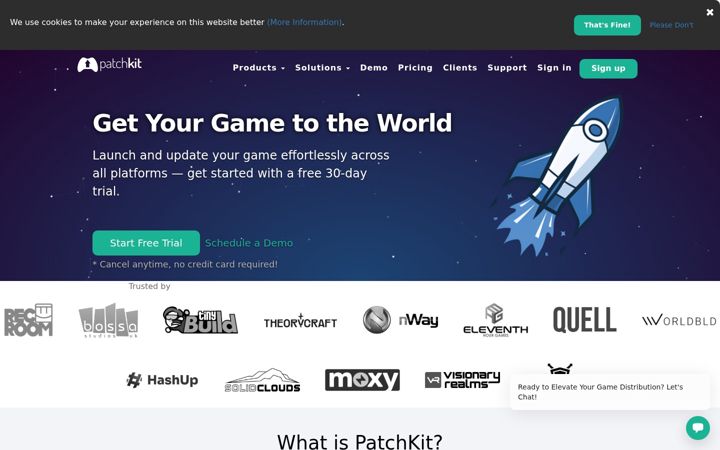This screenshot has height=450, width=720.
Task: Click the Worldbld logo
Action: 681,321
